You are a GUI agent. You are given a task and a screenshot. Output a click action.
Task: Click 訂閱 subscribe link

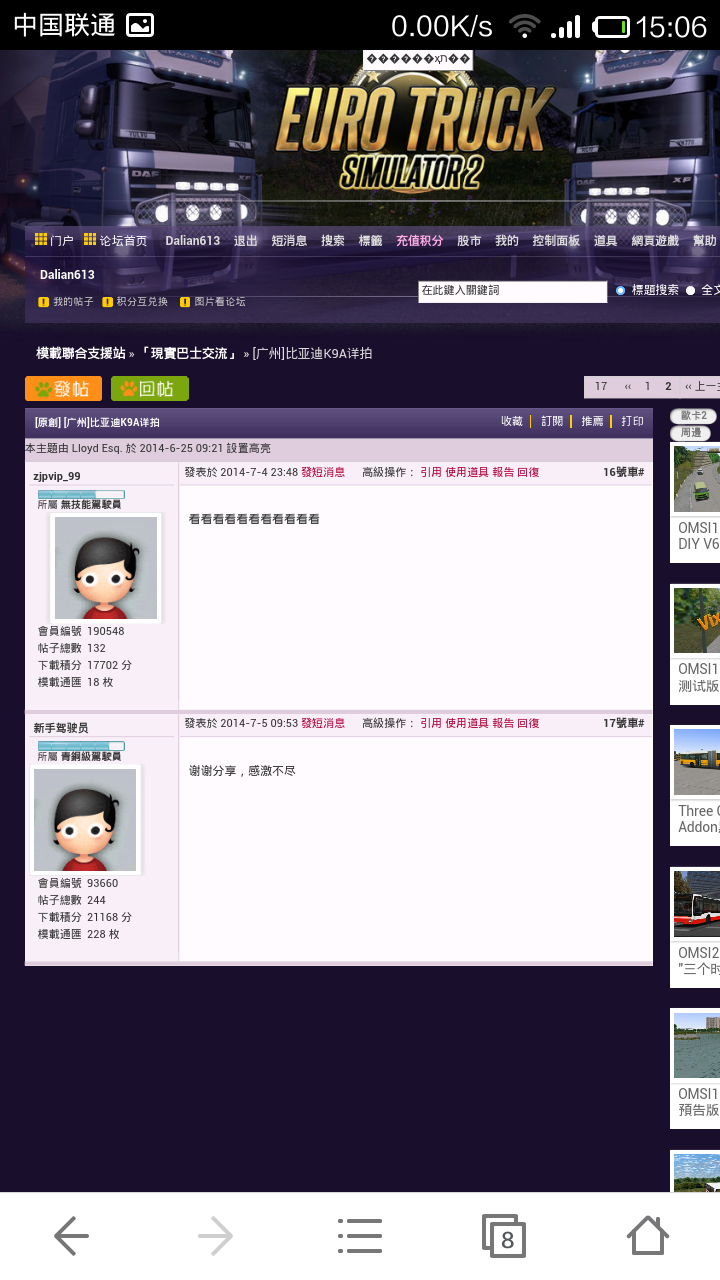click(552, 421)
